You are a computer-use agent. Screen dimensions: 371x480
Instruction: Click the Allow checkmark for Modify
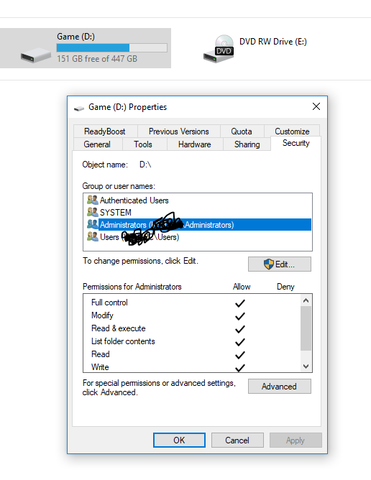(x=240, y=316)
